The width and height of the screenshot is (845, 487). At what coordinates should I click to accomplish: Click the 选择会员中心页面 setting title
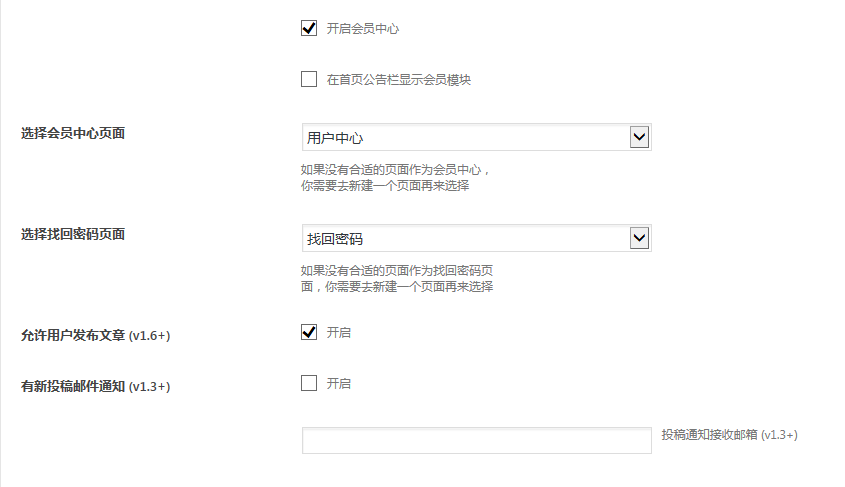(73, 133)
